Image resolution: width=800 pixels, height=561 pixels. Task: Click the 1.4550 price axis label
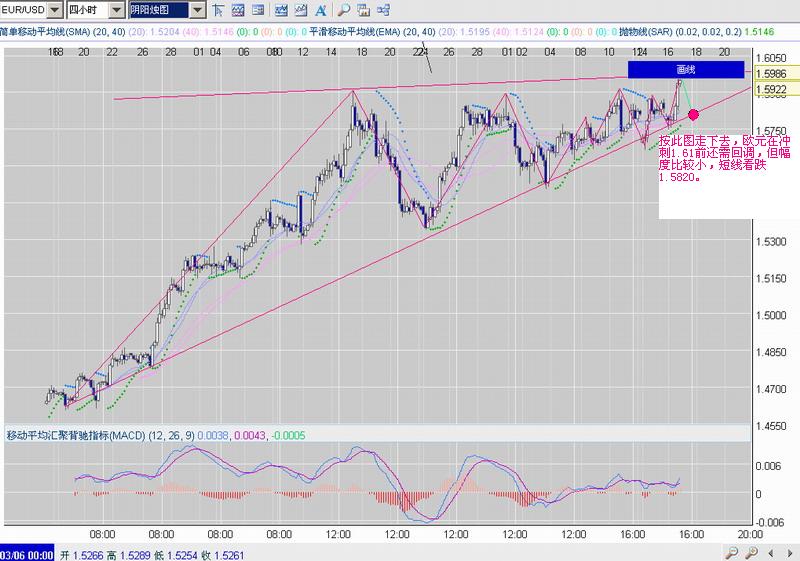pyautogui.click(x=771, y=426)
